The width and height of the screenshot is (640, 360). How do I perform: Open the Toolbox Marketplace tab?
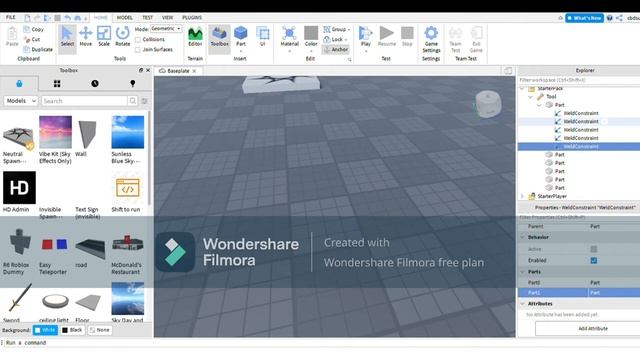pyautogui.click(x=19, y=84)
